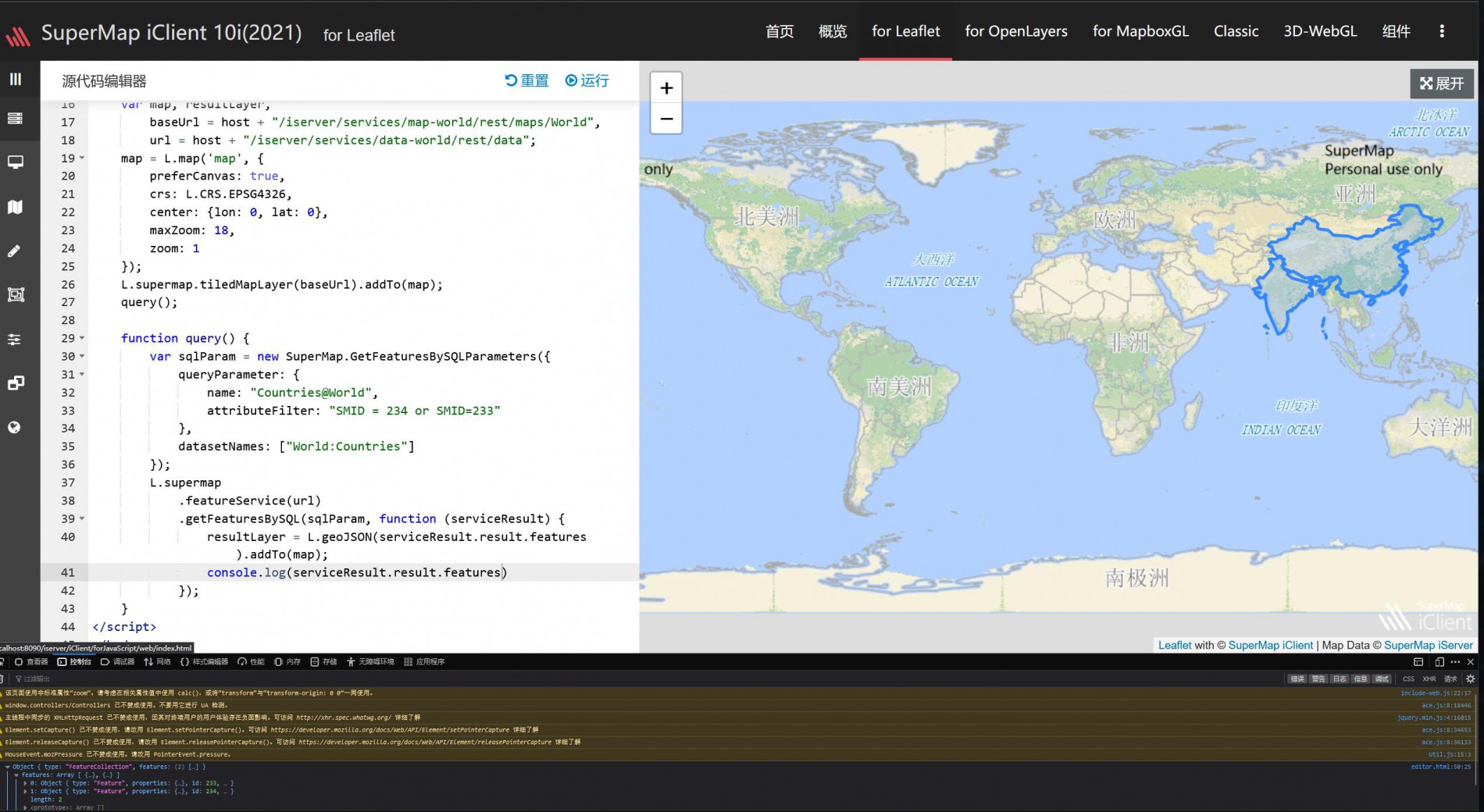
Task: Toggle the 日志 console filter
Action: pyautogui.click(x=1340, y=678)
